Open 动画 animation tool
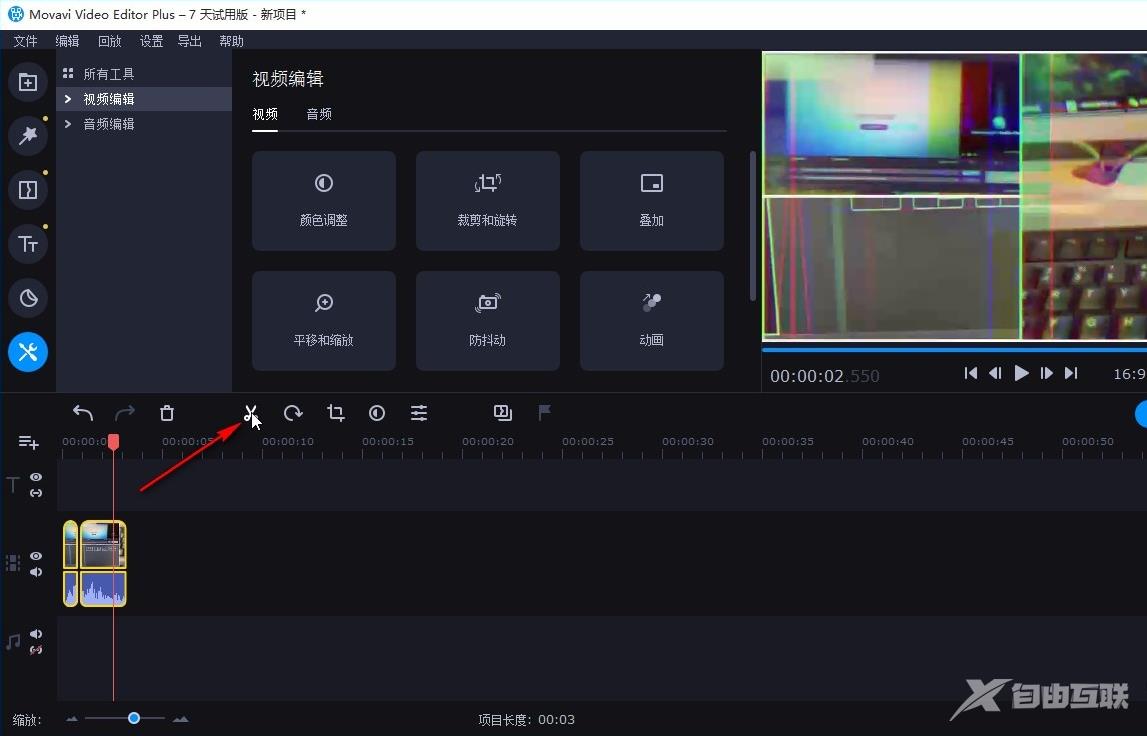 click(x=652, y=321)
